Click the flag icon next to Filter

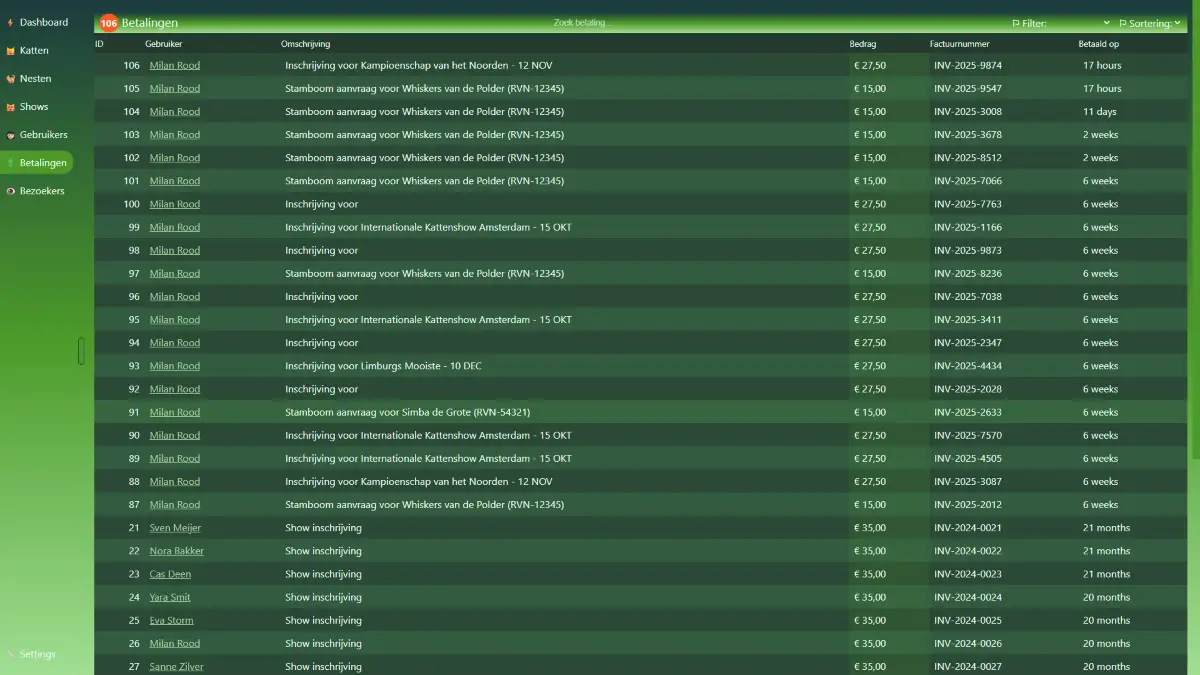pos(1014,22)
